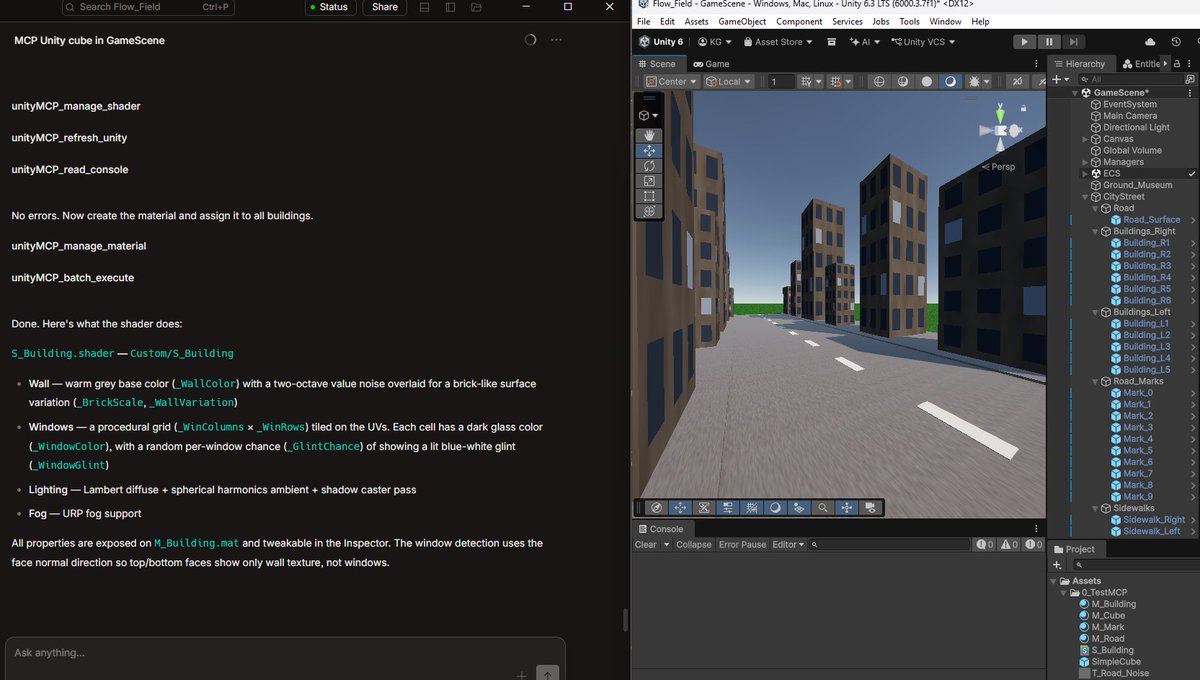
Task: Open Unity cloud services icon
Action: [x=1150, y=41]
